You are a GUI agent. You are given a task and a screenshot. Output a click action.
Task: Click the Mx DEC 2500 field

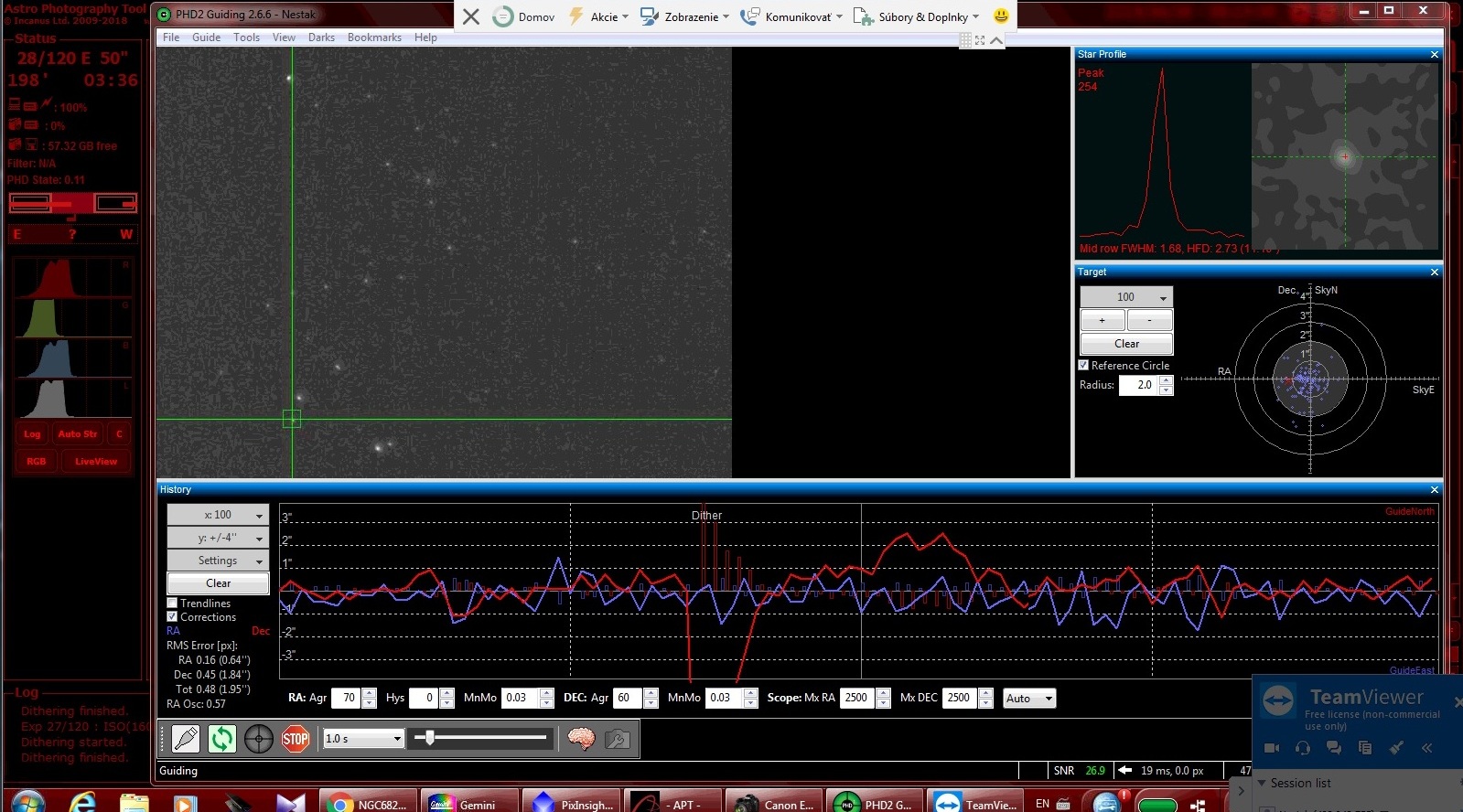click(960, 698)
